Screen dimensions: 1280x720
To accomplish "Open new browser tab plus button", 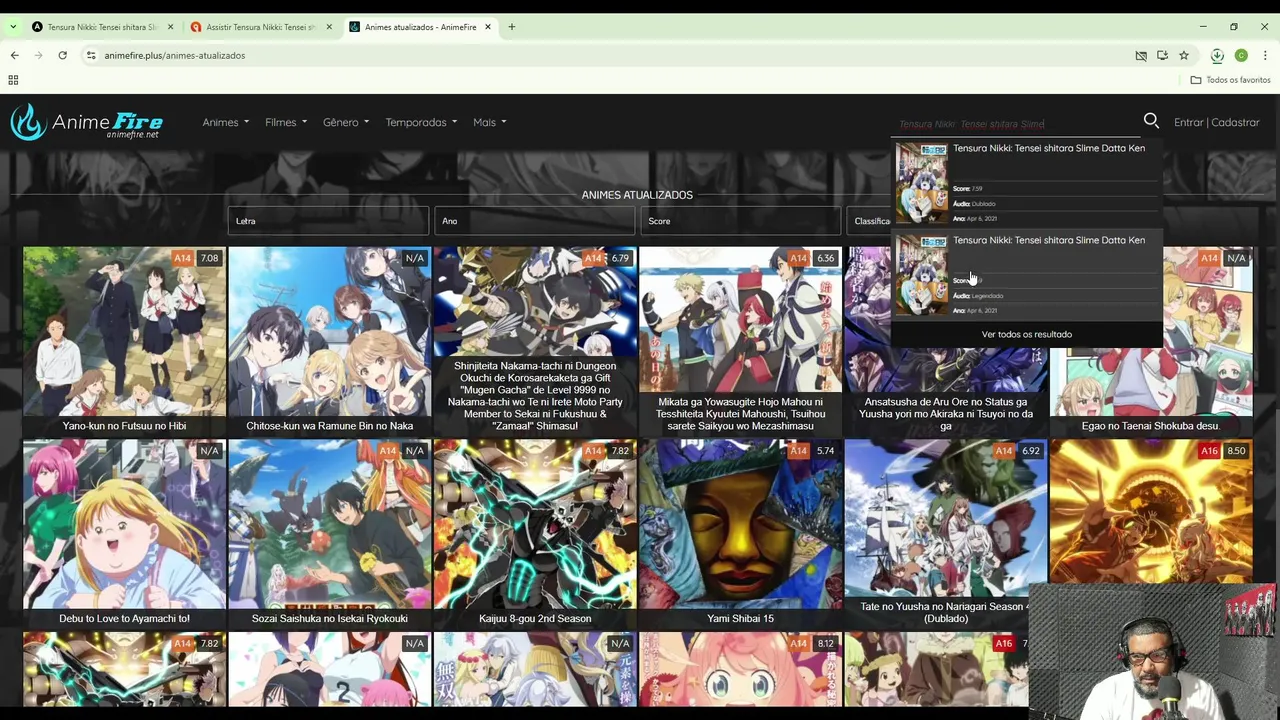I will (511, 27).
